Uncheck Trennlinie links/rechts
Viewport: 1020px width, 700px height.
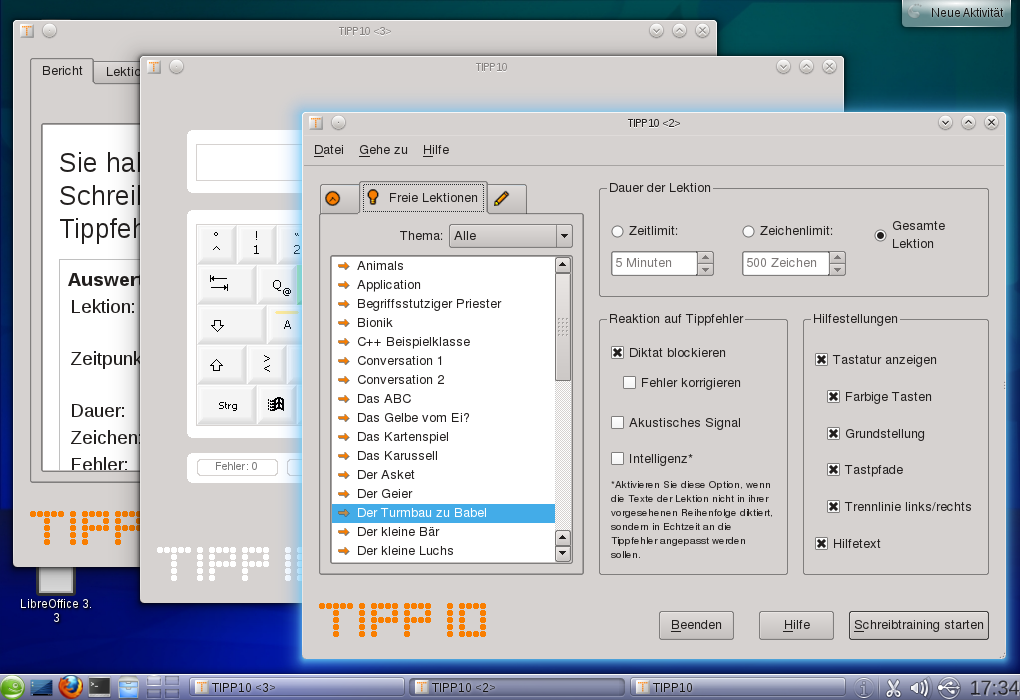click(x=833, y=507)
